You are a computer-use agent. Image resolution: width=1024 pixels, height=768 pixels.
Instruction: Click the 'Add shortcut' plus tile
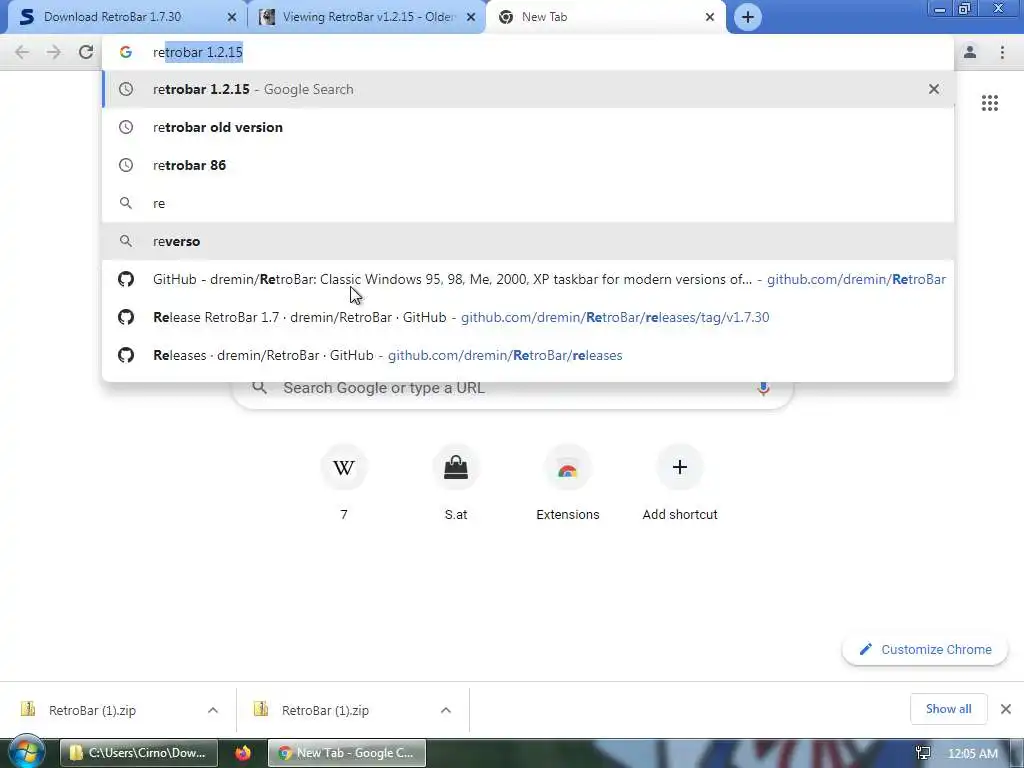tap(680, 483)
